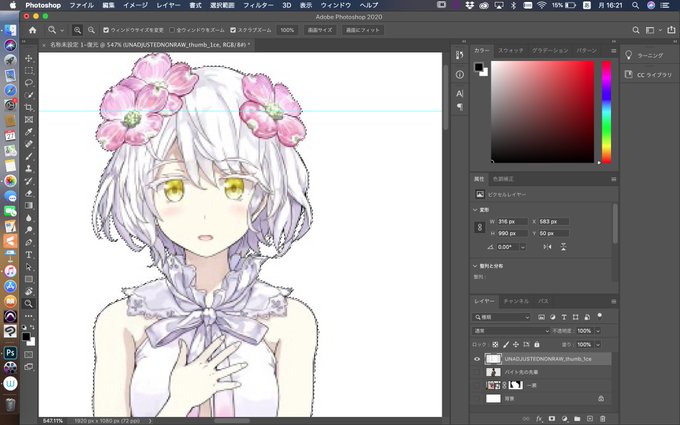Click the width W input field

[512, 222]
